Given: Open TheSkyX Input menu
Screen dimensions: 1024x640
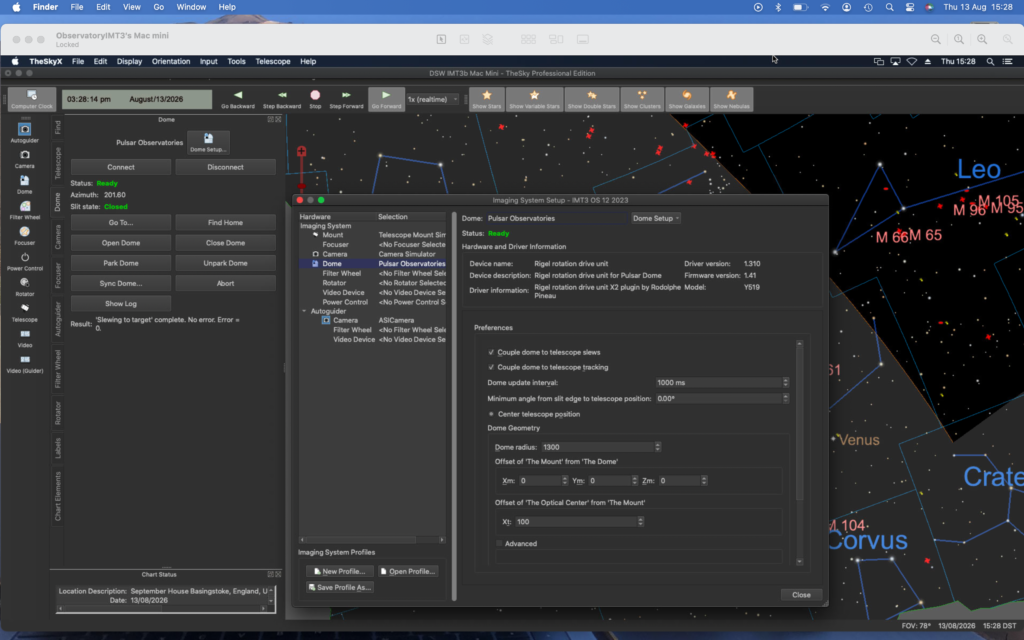Looking at the screenshot, I should pos(208,61).
